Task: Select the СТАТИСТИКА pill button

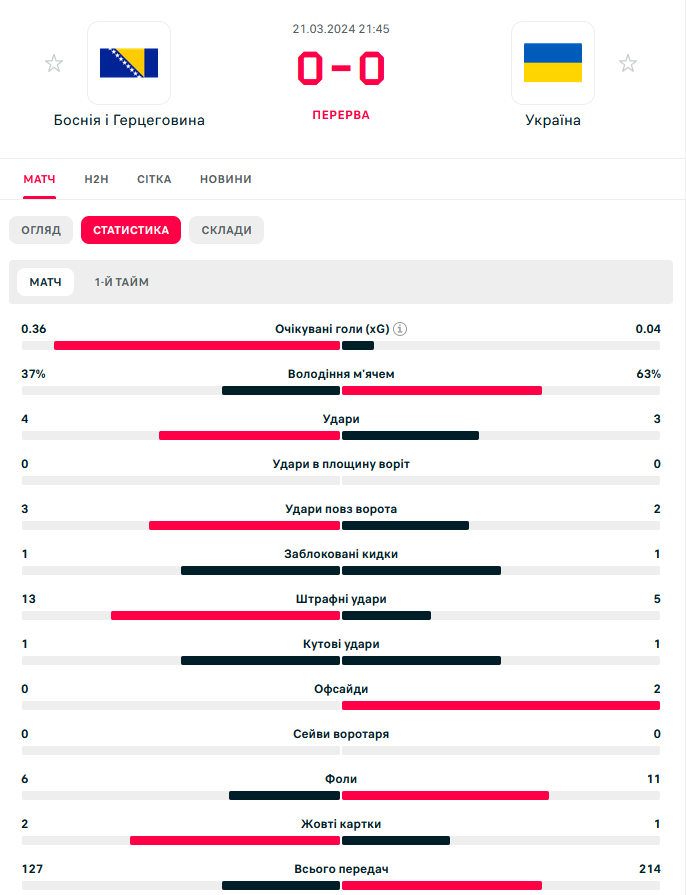Action: pos(131,230)
